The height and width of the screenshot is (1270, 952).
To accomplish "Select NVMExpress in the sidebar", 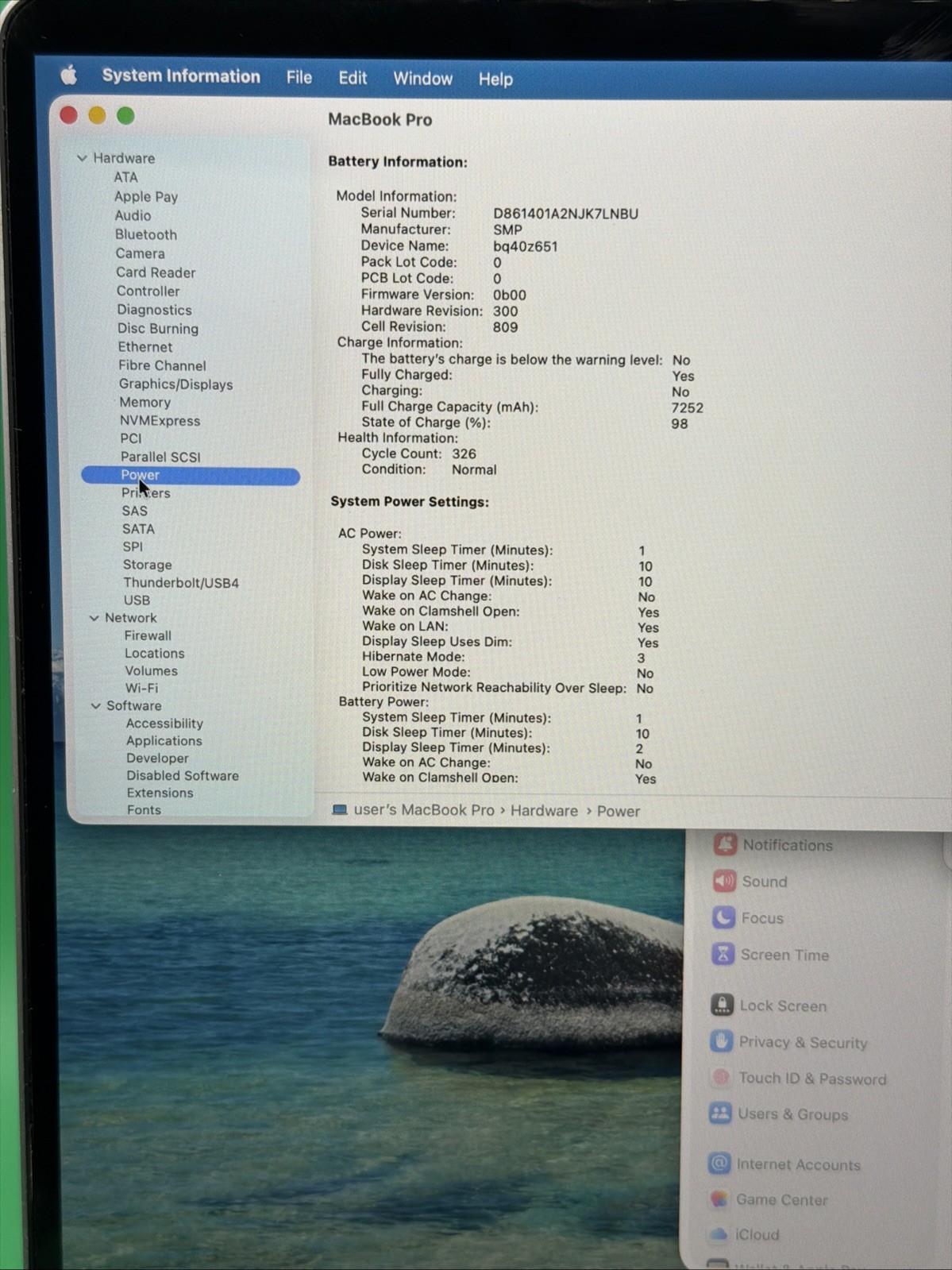I will (x=160, y=420).
